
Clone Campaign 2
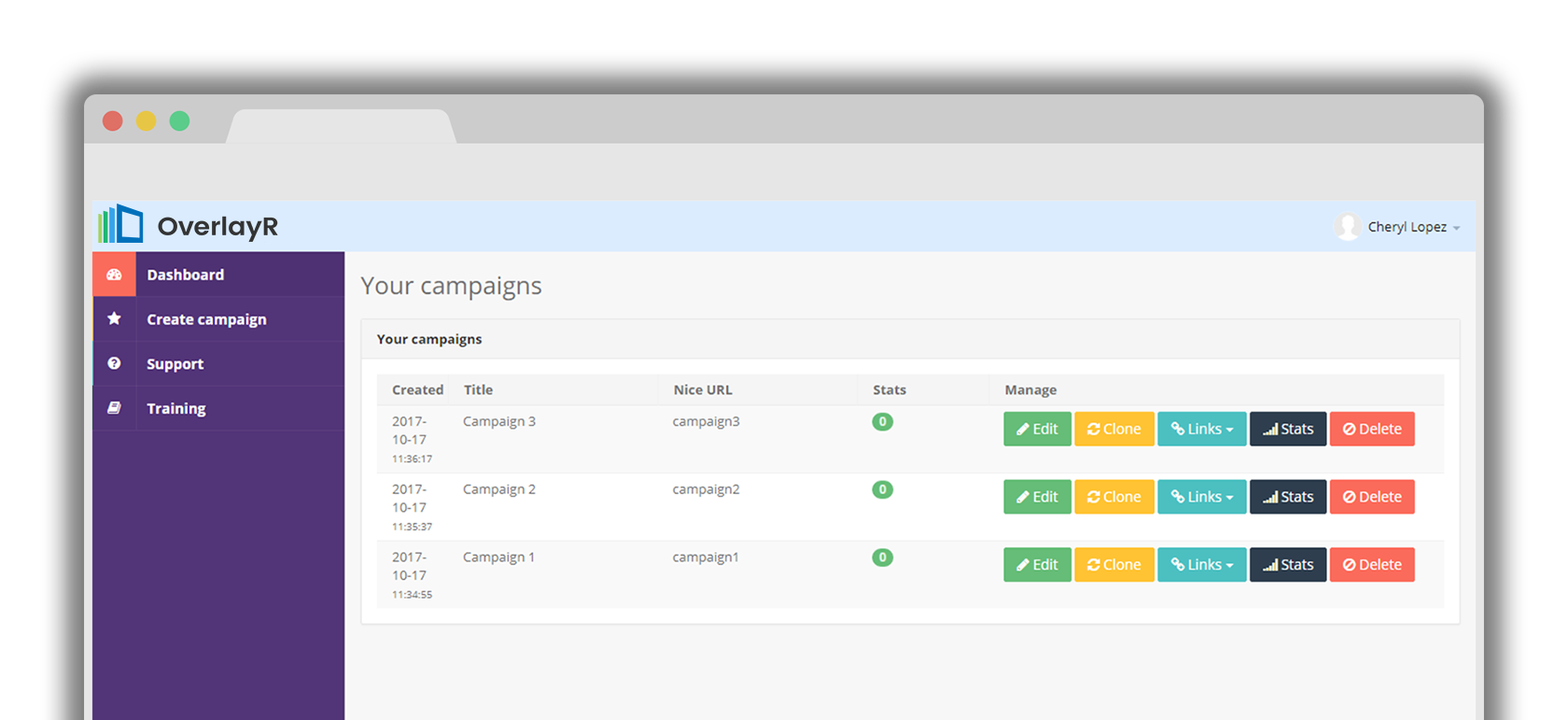(1113, 497)
